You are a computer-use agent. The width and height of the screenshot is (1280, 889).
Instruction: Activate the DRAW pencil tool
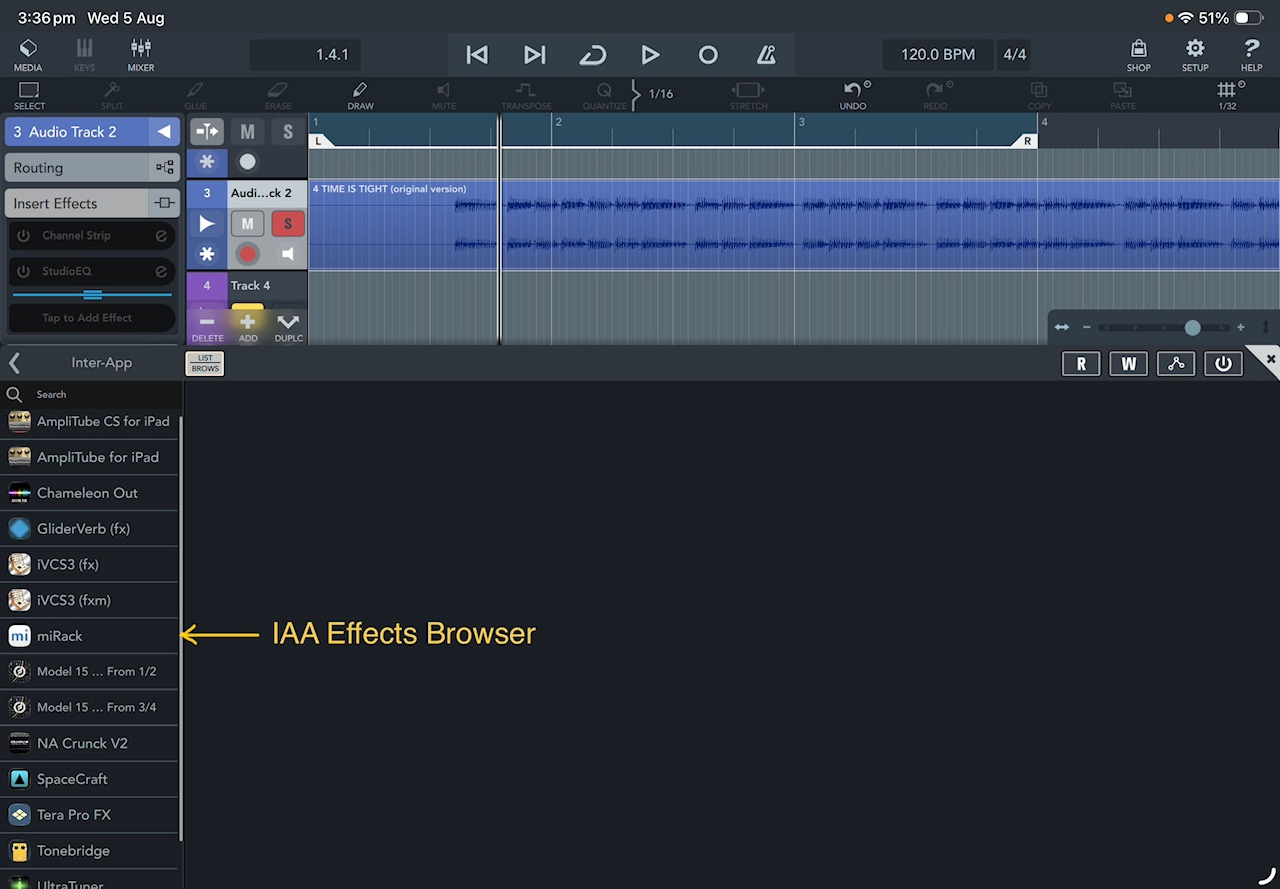tap(361, 95)
